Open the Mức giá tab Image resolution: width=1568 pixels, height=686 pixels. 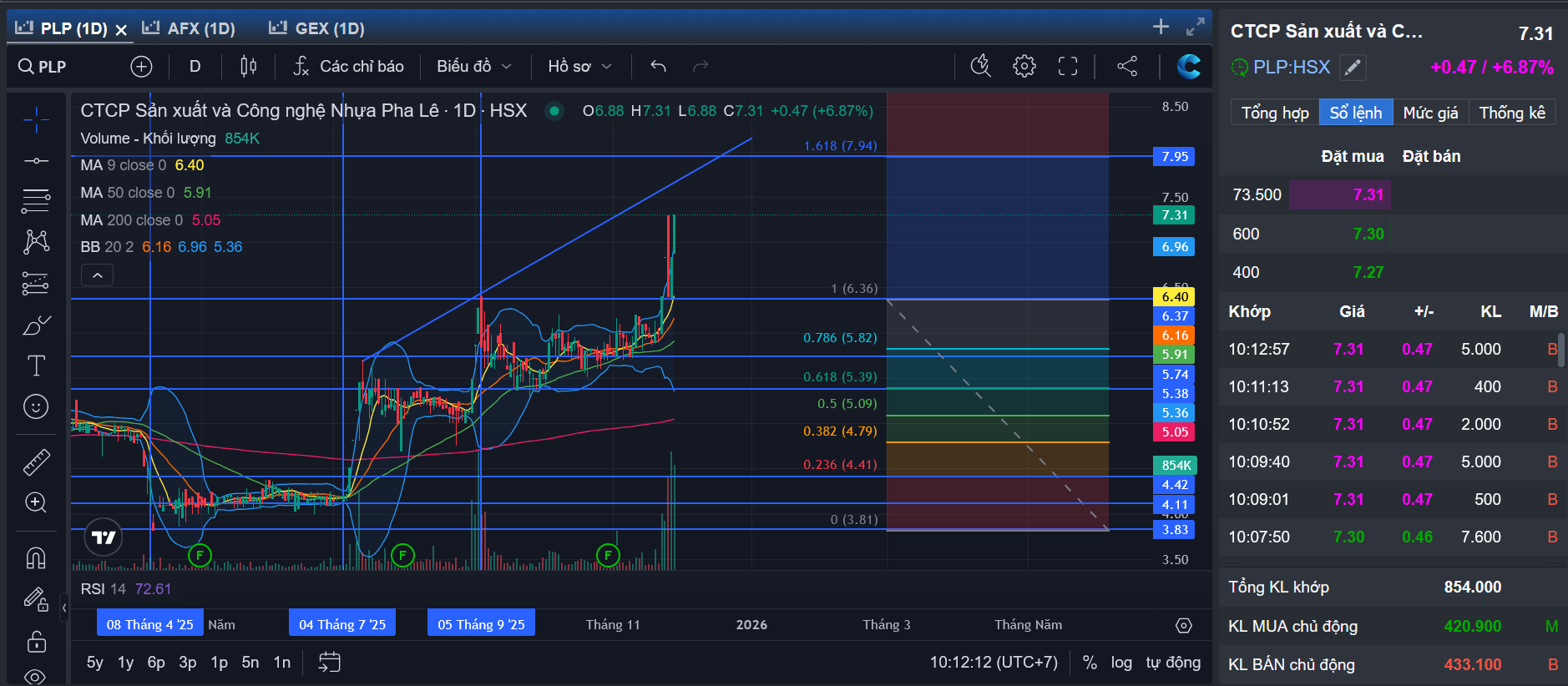click(1430, 113)
